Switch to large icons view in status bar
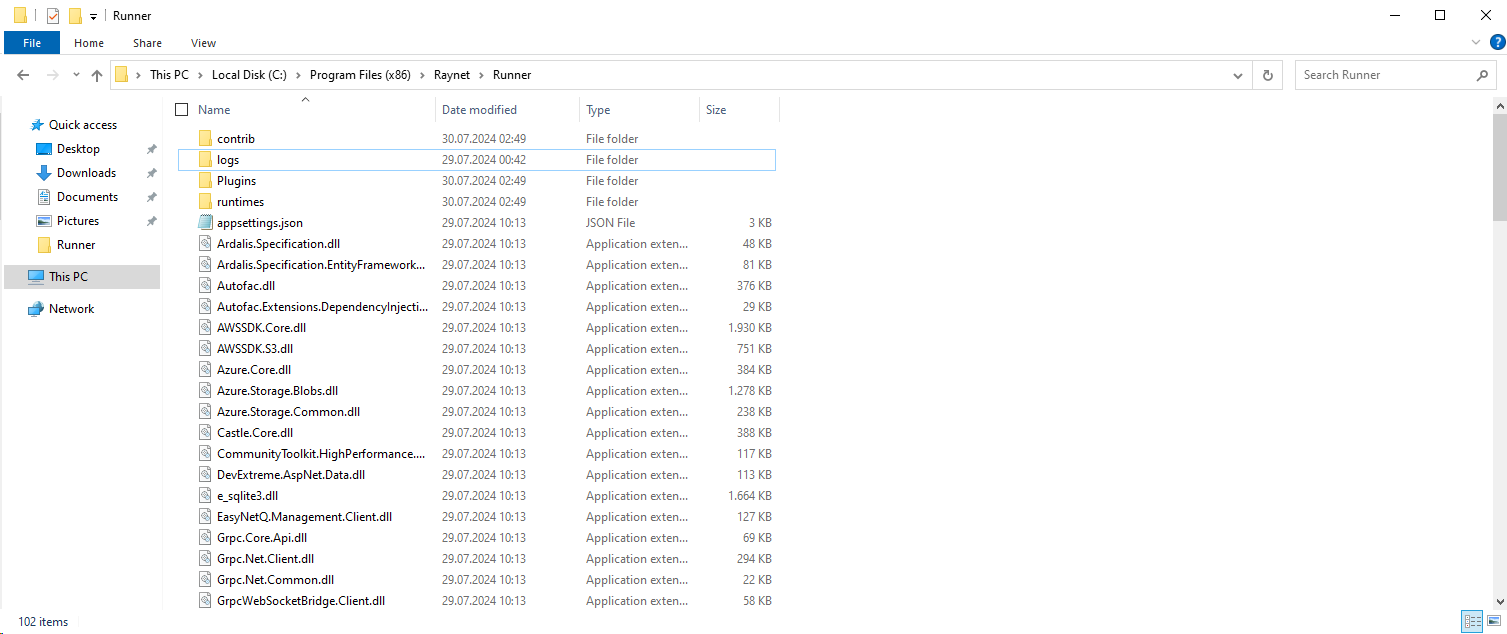1507x634 pixels. 1493,622
